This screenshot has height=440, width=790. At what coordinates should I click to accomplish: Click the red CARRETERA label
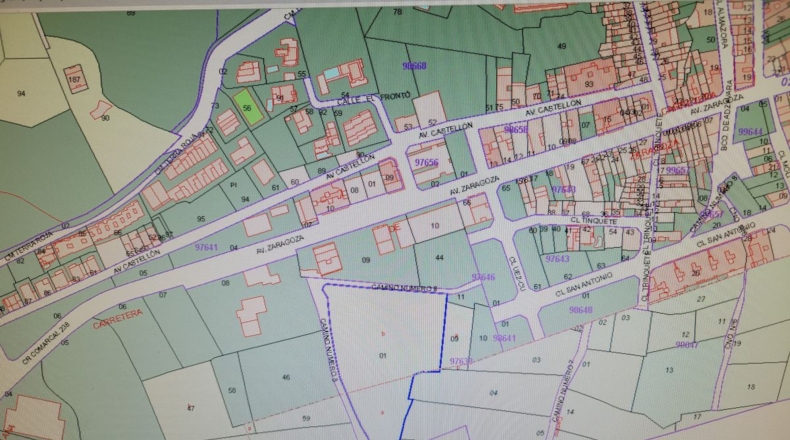[118, 319]
